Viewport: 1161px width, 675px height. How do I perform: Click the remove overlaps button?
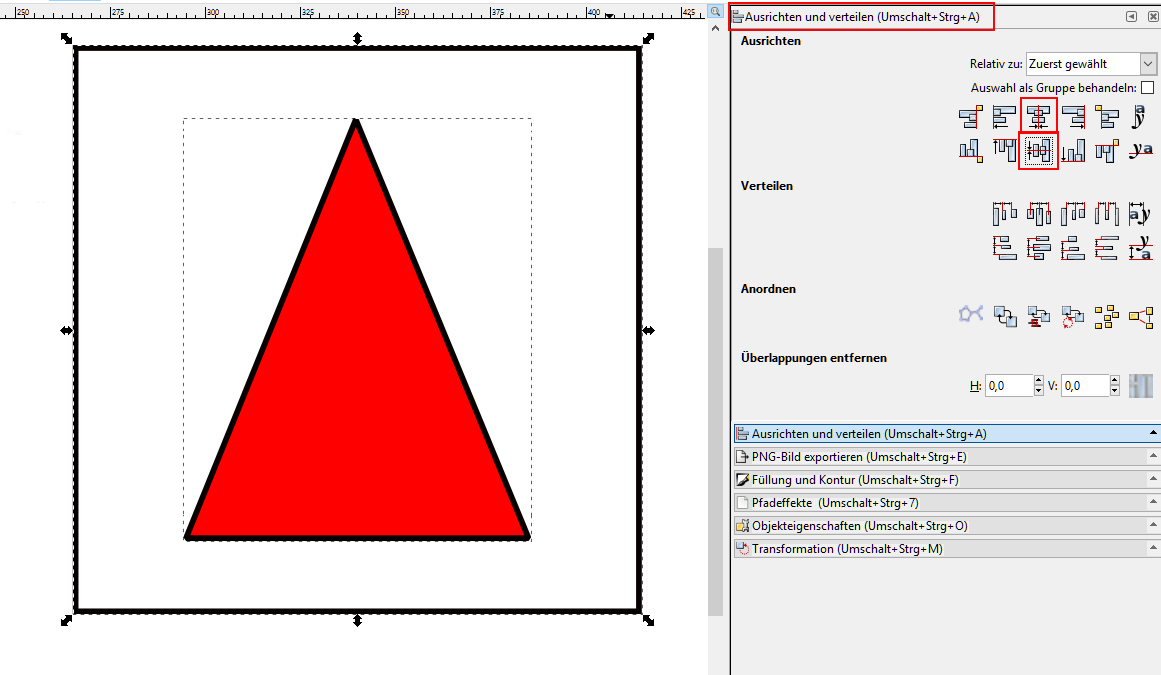pyautogui.click(x=1140, y=386)
